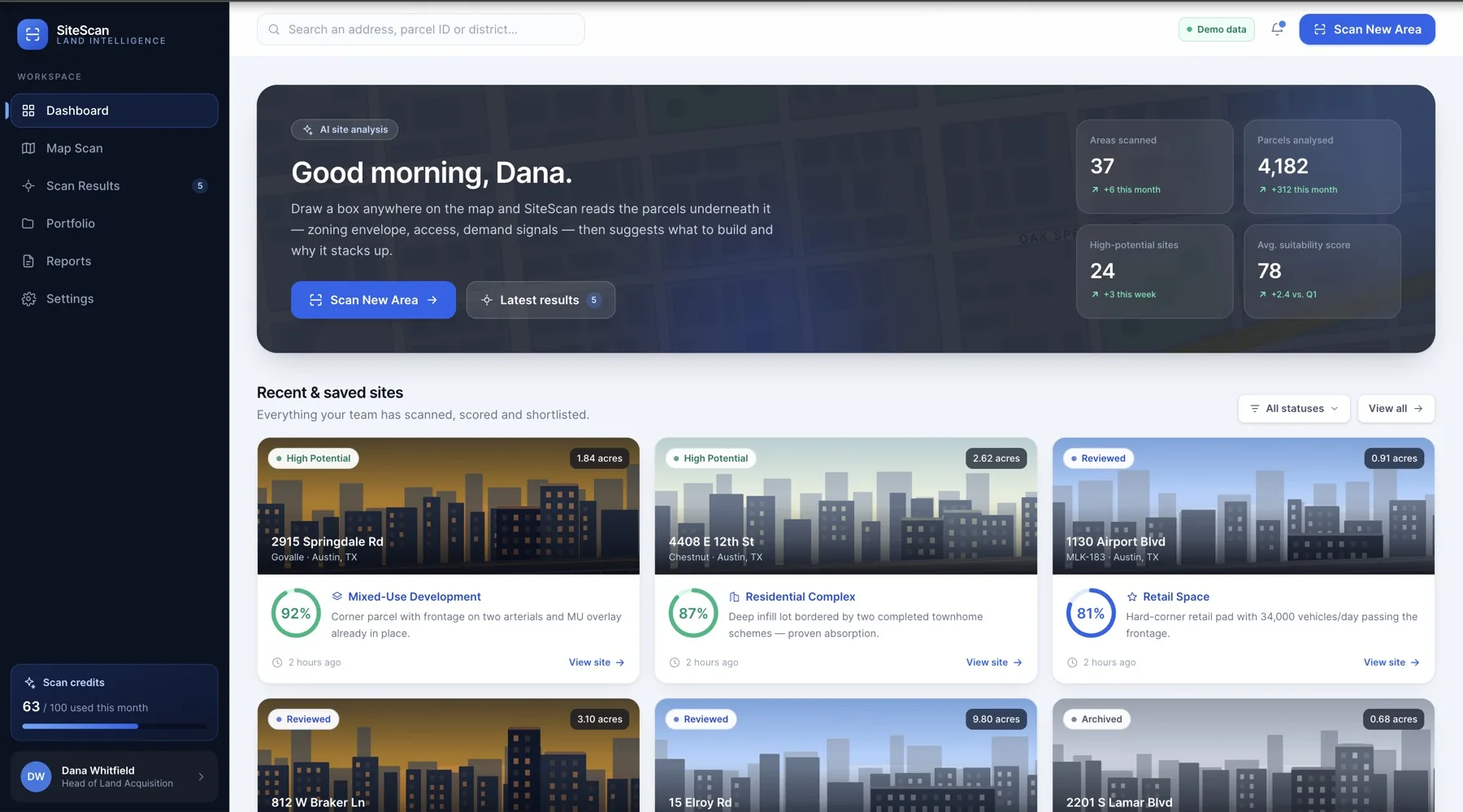
Task: Open the 4408 E 12th St card image
Action: (845, 506)
